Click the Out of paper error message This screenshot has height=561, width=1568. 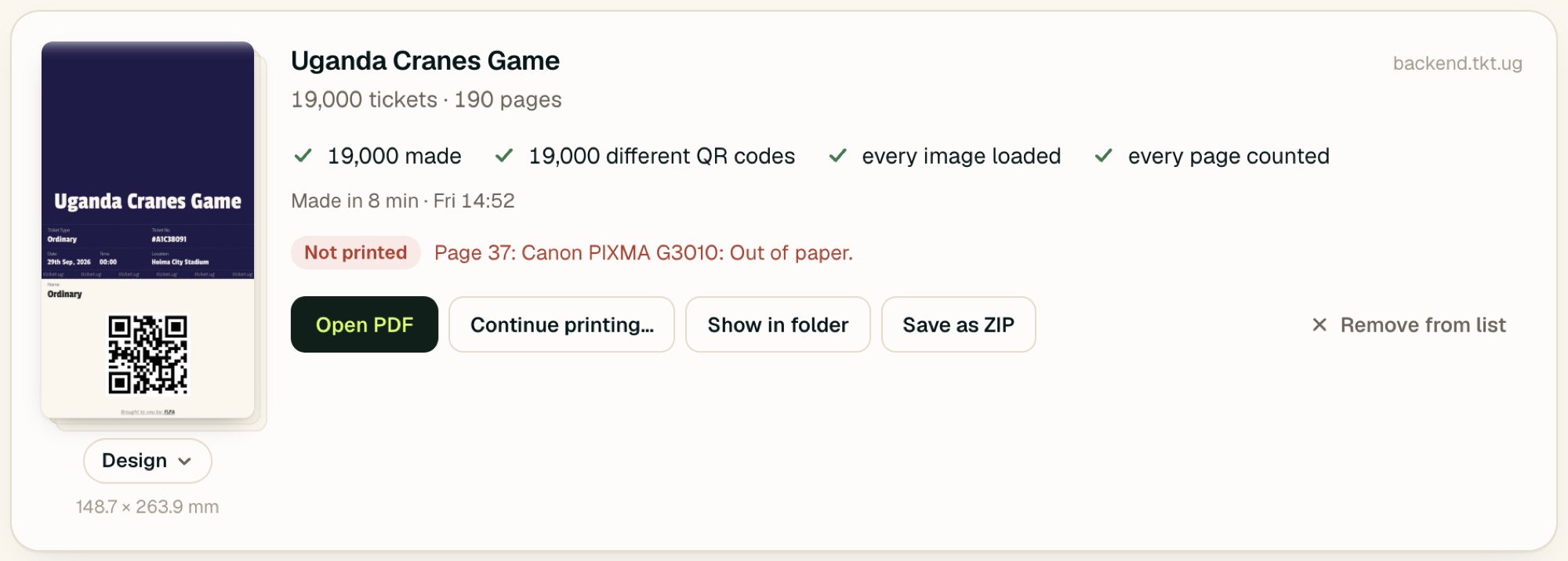(644, 253)
